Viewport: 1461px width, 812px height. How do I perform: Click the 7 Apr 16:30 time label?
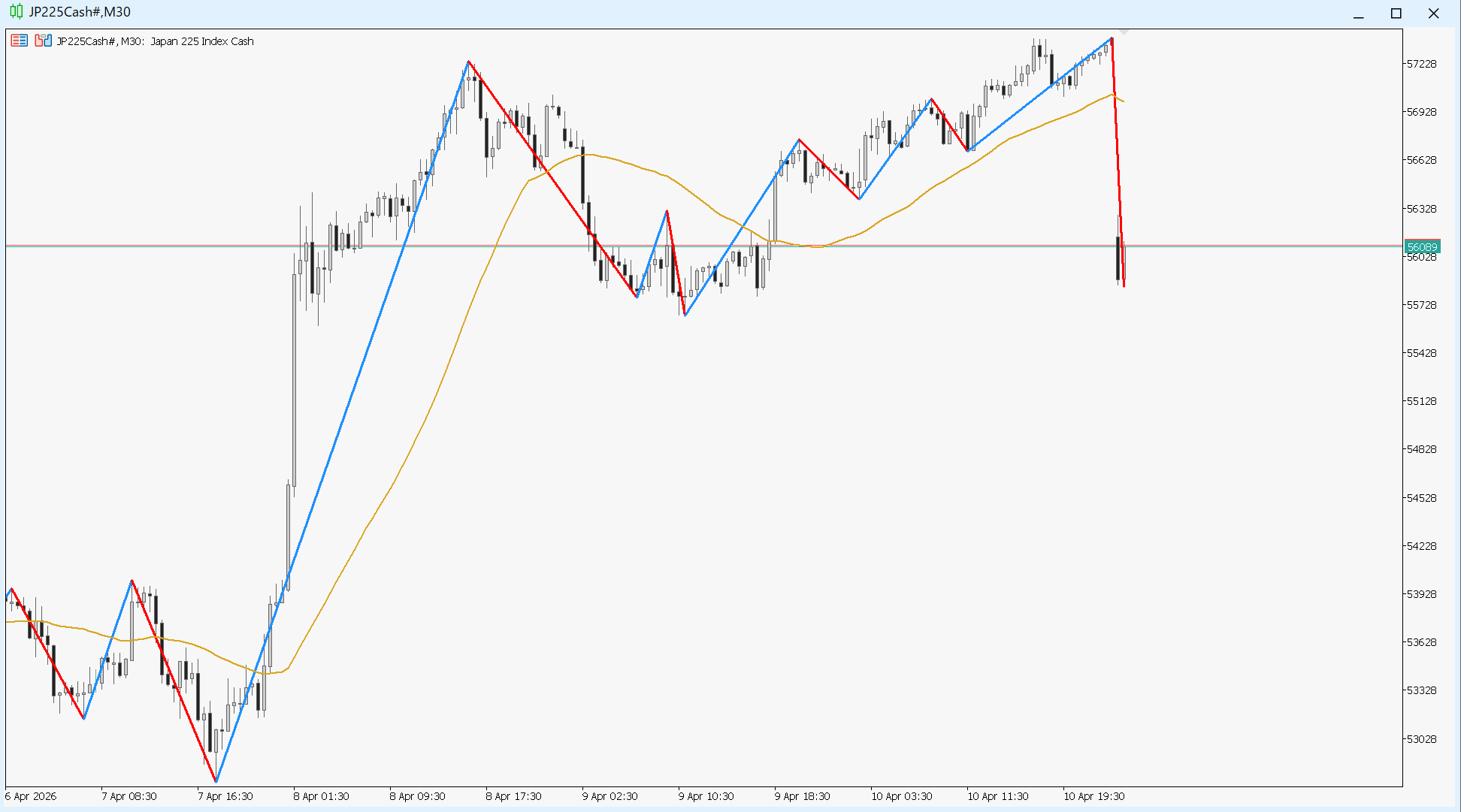tap(225, 796)
